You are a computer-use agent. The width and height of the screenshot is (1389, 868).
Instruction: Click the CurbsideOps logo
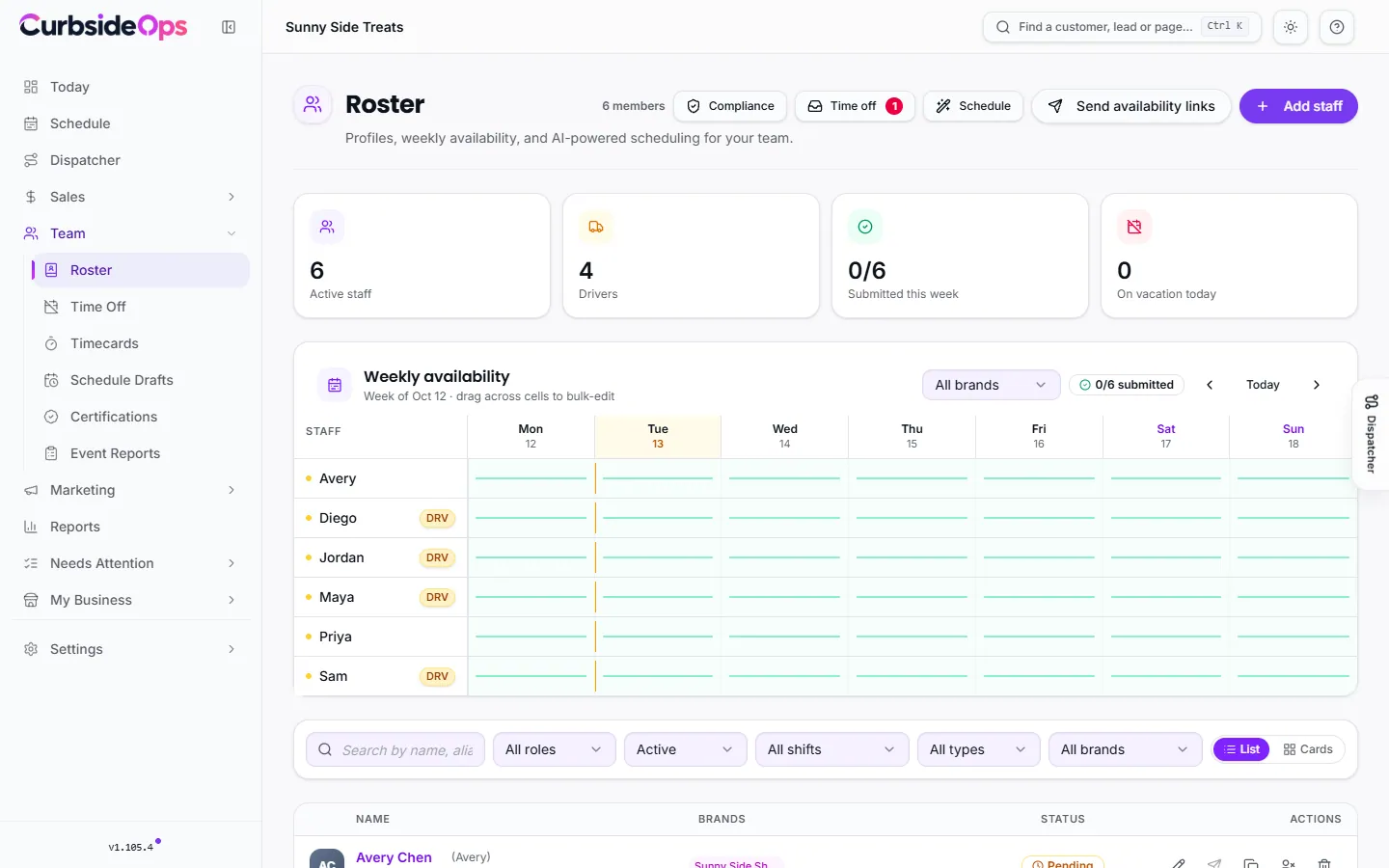(x=103, y=26)
